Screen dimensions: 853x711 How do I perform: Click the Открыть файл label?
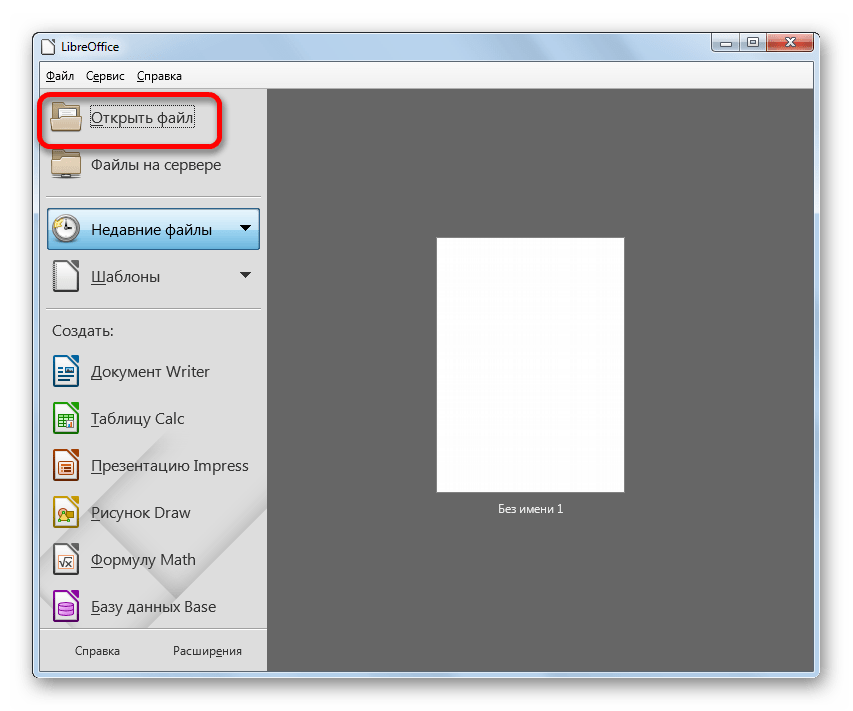click(x=141, y=119)
